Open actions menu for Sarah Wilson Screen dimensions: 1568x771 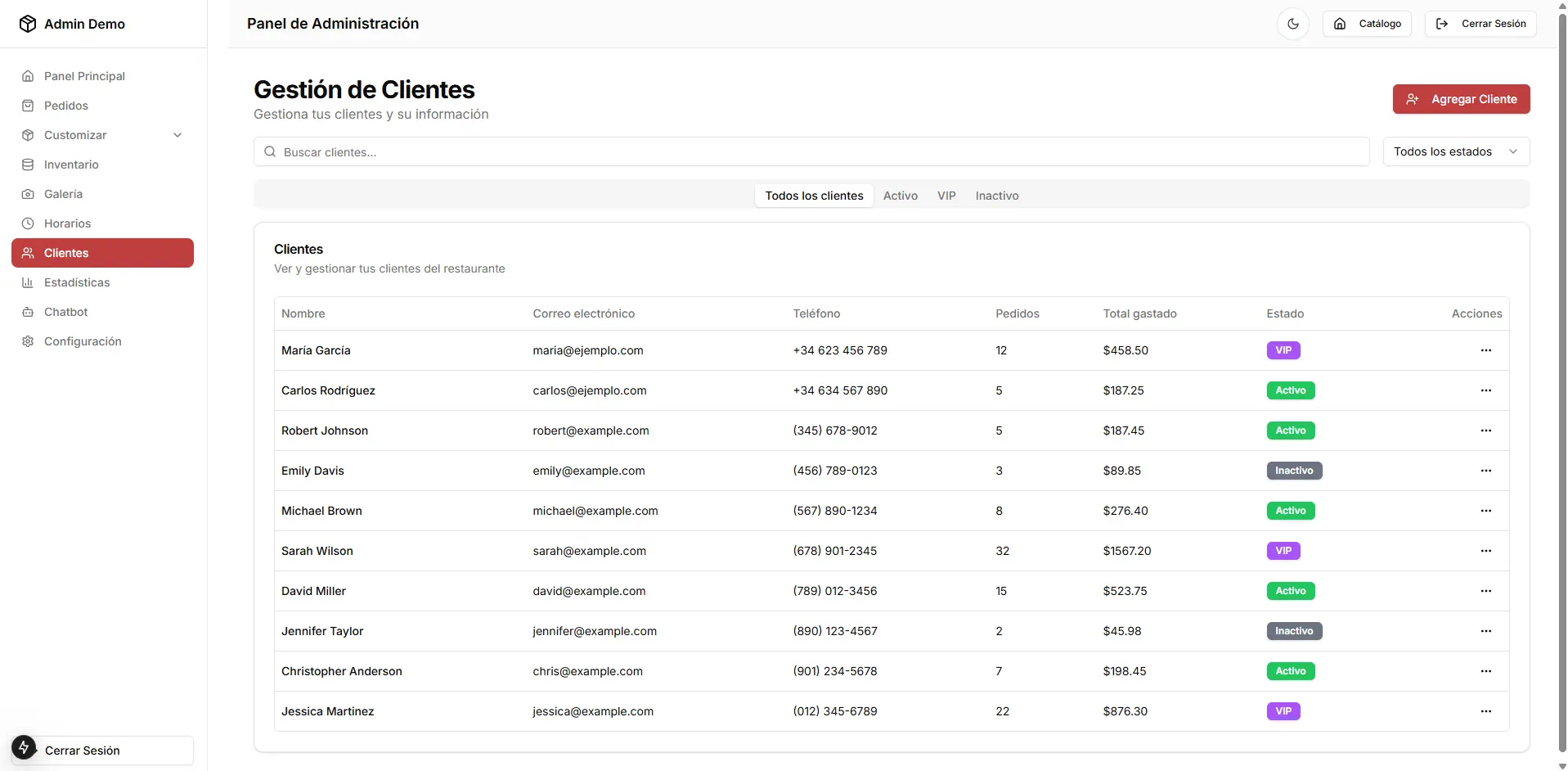pyautogui.click(x=1485, y=551)
